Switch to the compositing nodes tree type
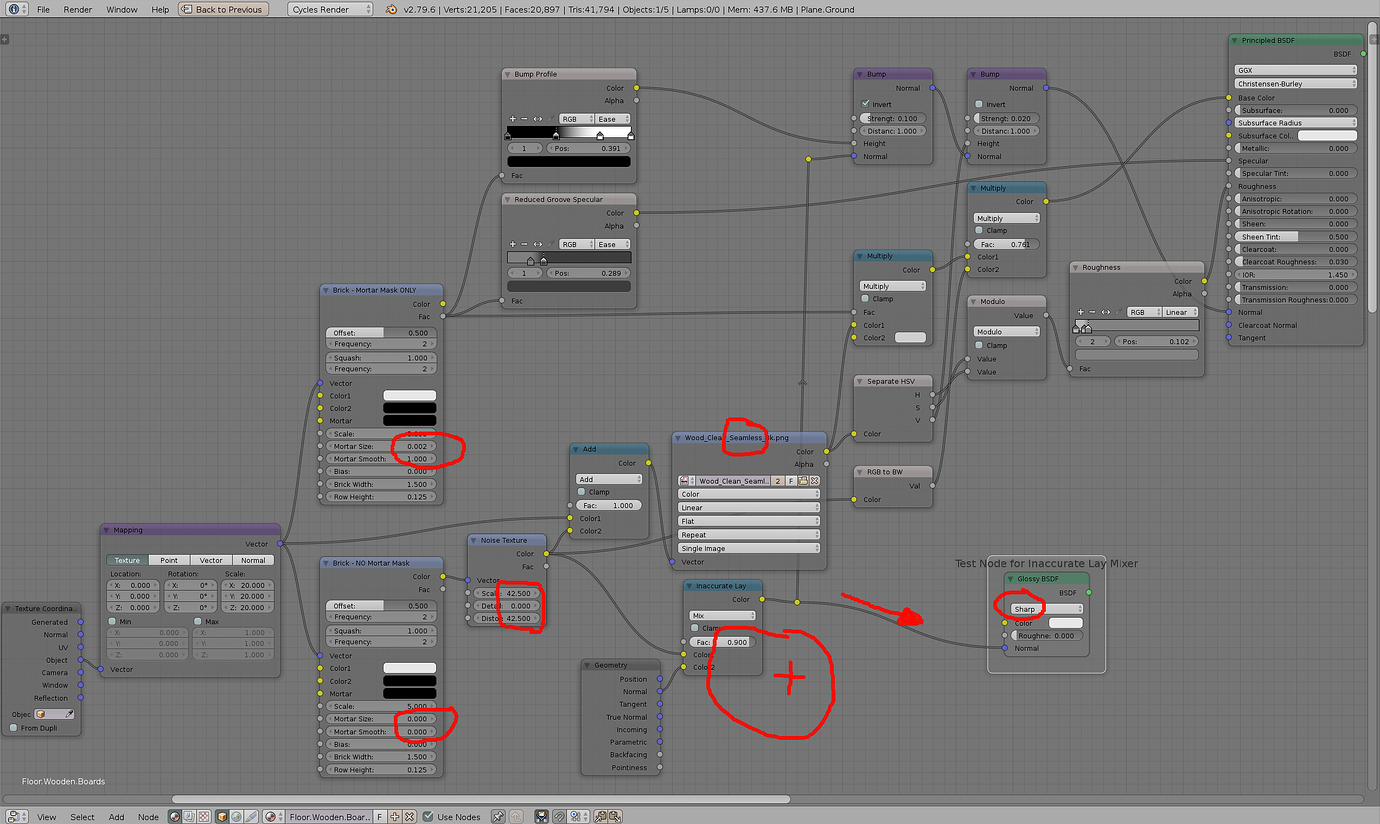This screenshot has height=824, width=1380. click(x=187, y=816)
